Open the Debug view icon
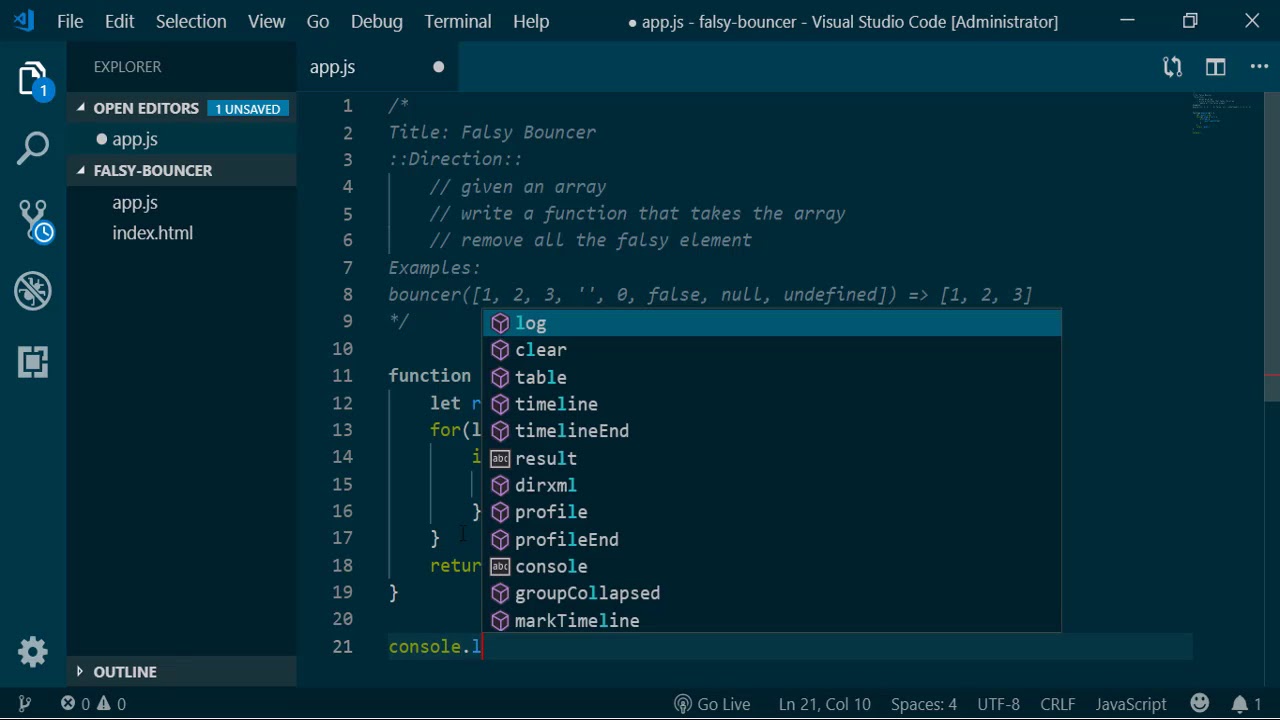 pos(33,291)
